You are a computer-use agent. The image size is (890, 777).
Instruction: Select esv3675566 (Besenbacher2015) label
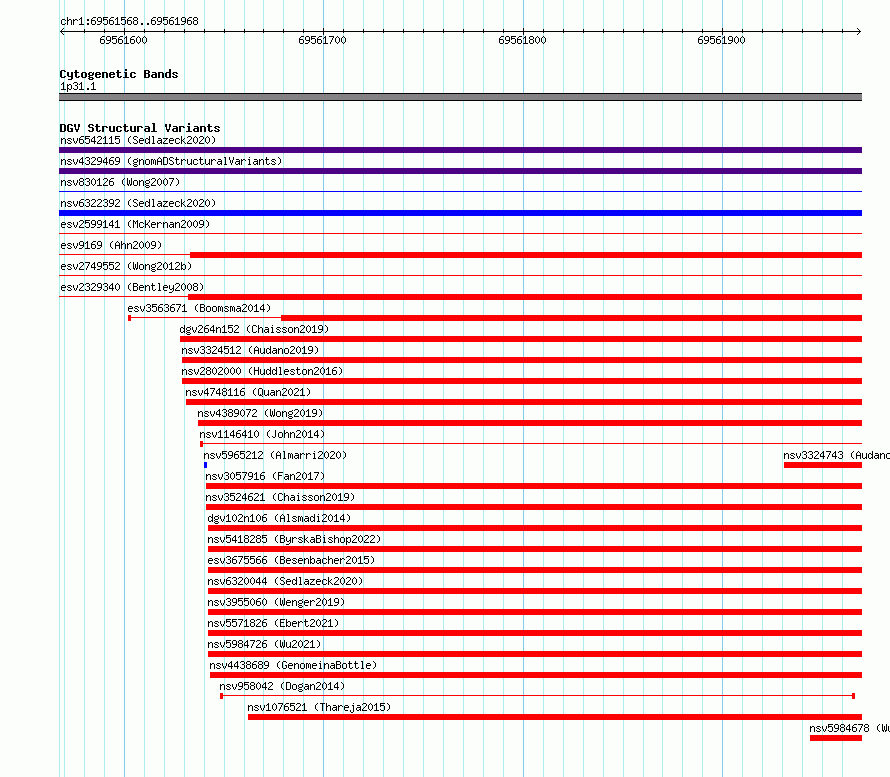point(291,560)
